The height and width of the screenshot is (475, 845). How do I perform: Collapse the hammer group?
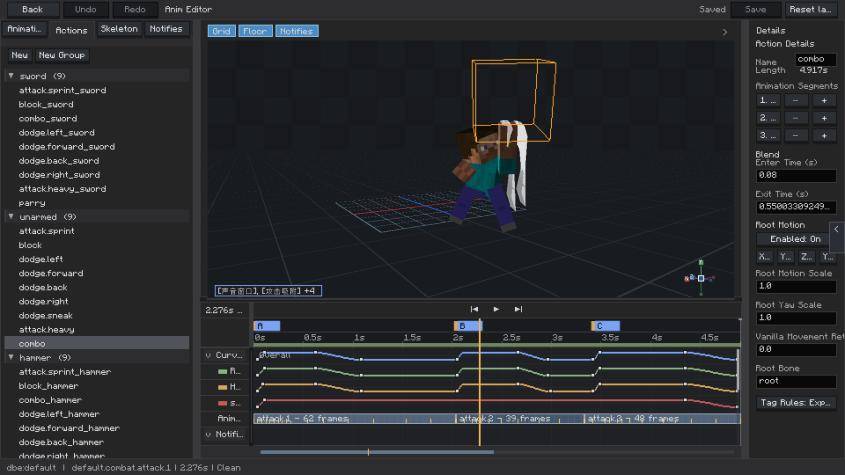point(11,357)
